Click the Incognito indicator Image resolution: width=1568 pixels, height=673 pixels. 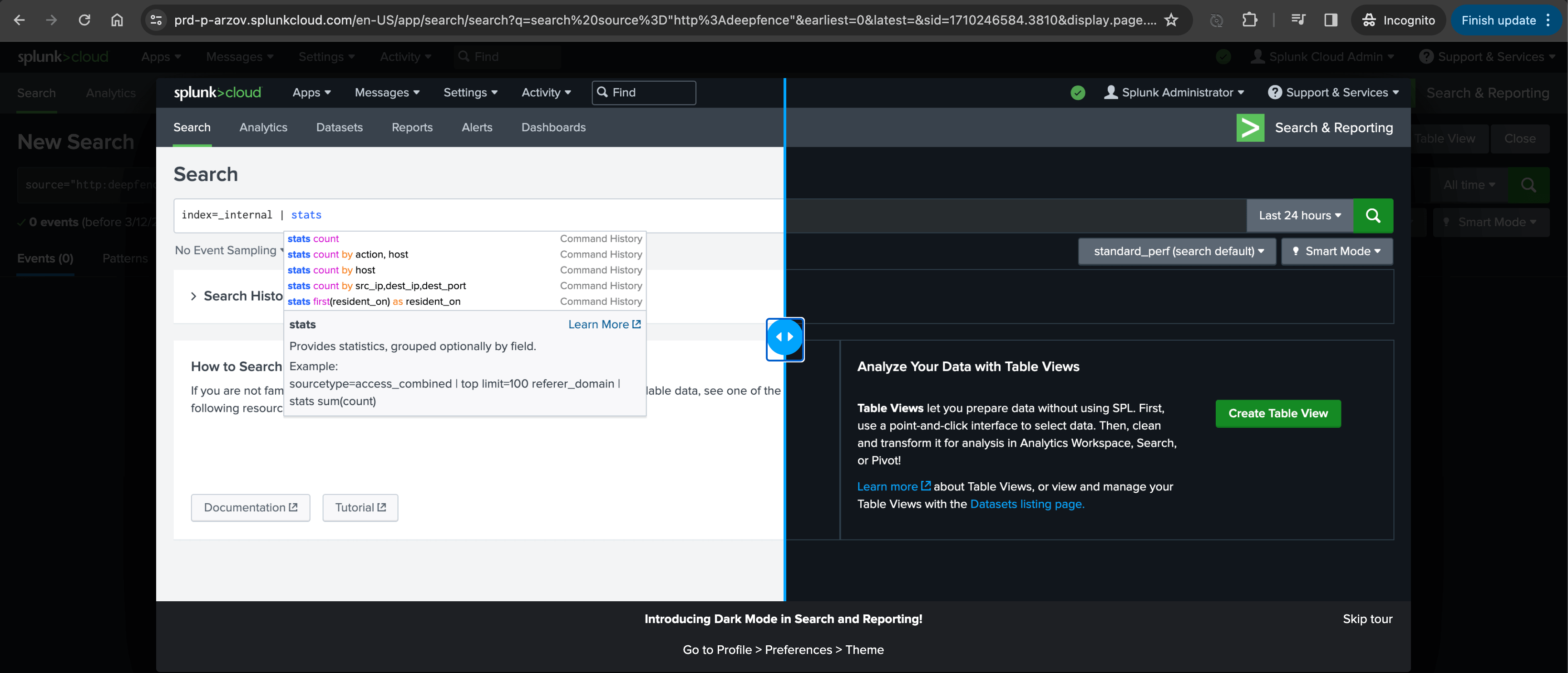(x=1398, y=20)
